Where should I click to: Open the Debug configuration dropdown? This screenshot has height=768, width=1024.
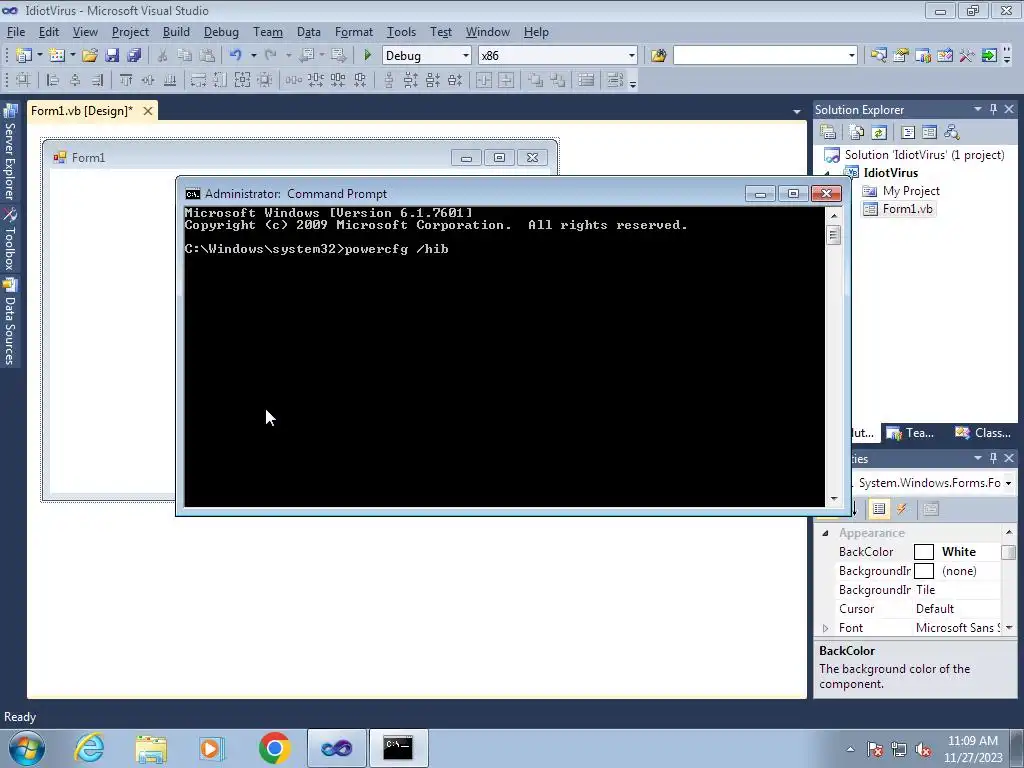(x=466, y=56)
